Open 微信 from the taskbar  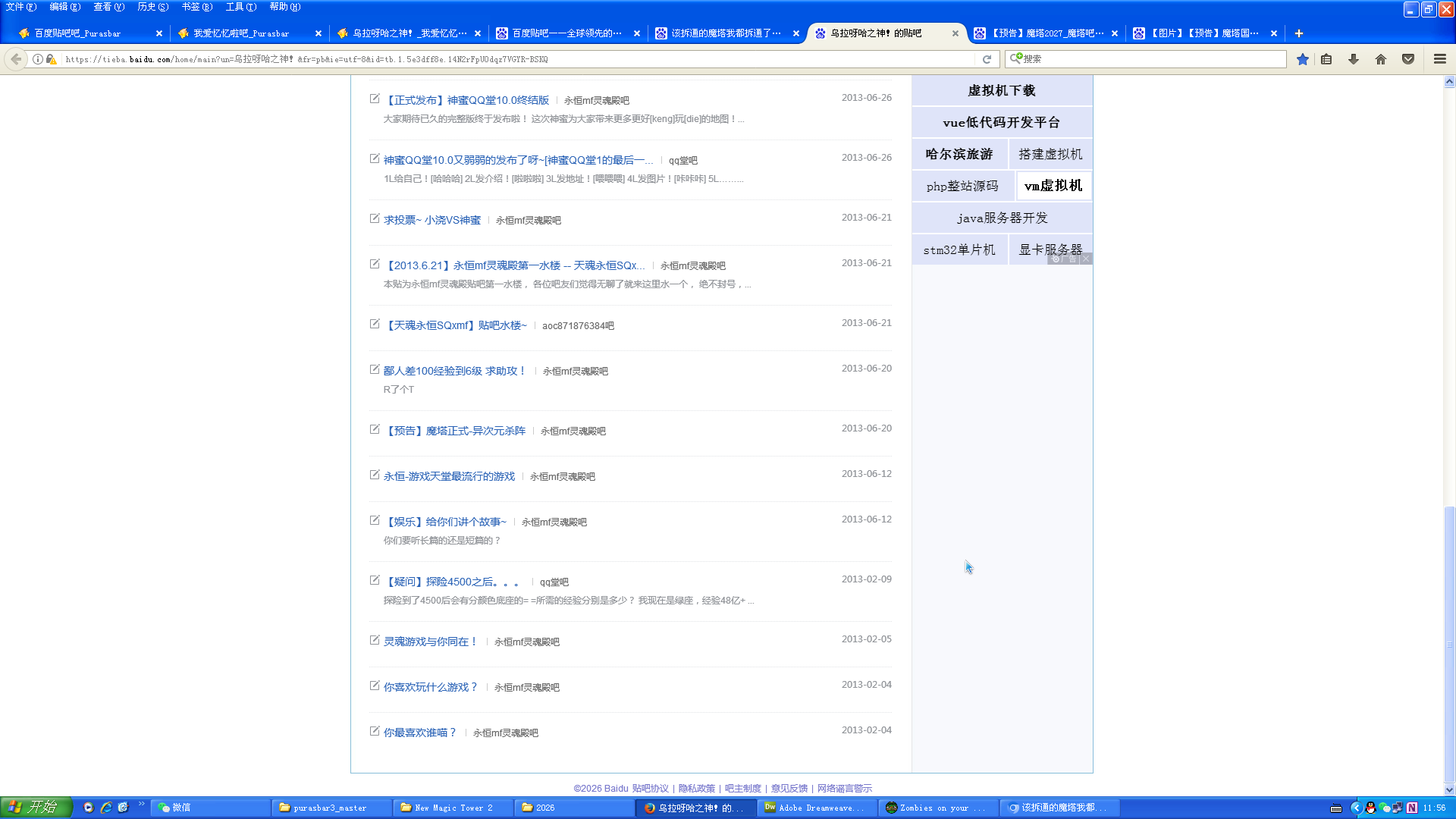click(210, 808)
